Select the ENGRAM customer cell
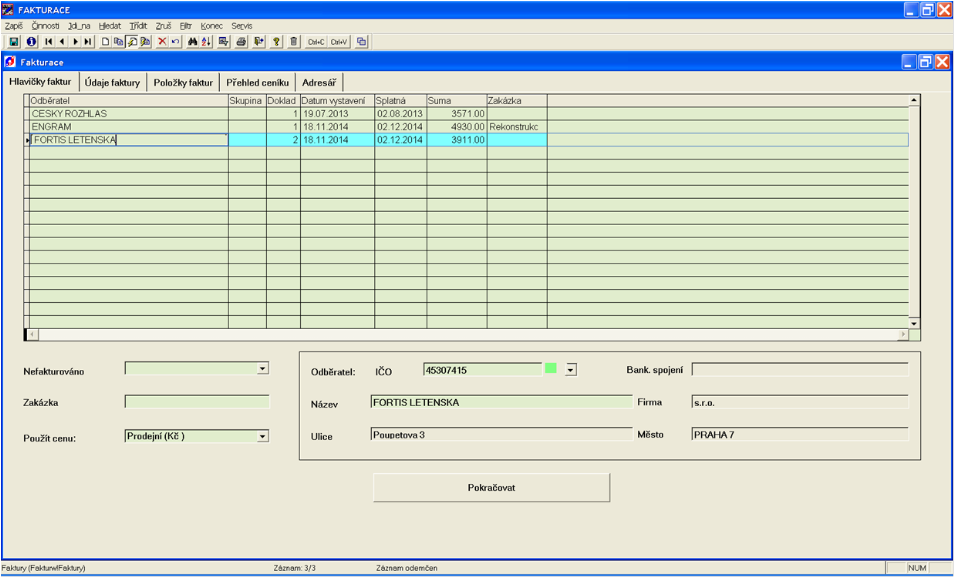Screen dimensions: 954x577 128,127
